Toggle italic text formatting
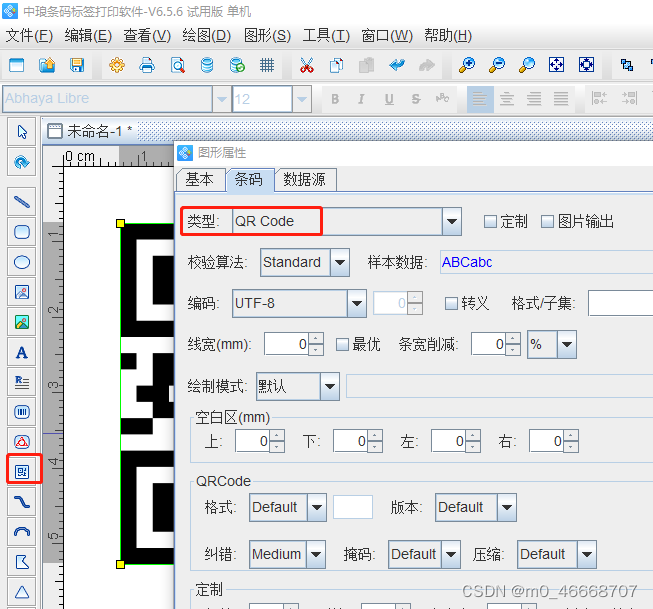This screenshot has width=653, height=609. pos(361,99)
